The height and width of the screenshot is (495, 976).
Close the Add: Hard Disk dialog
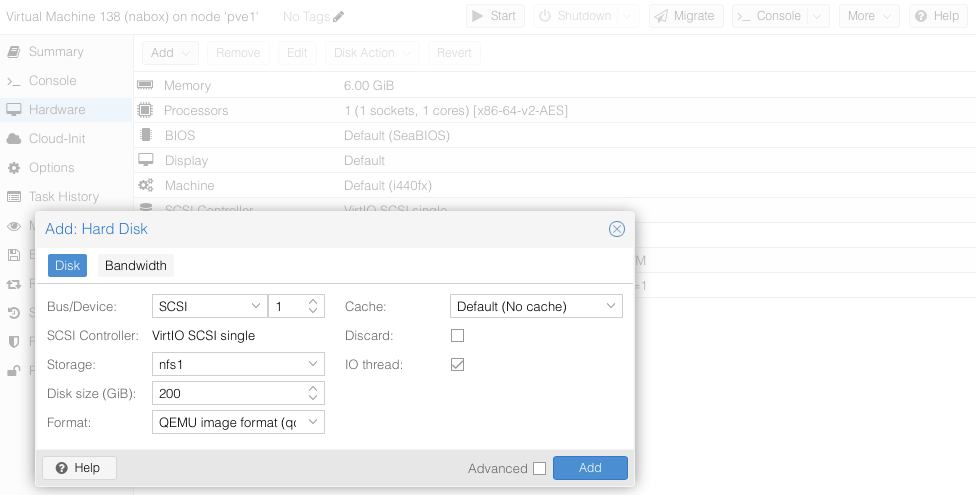click(x=616, y=229)
